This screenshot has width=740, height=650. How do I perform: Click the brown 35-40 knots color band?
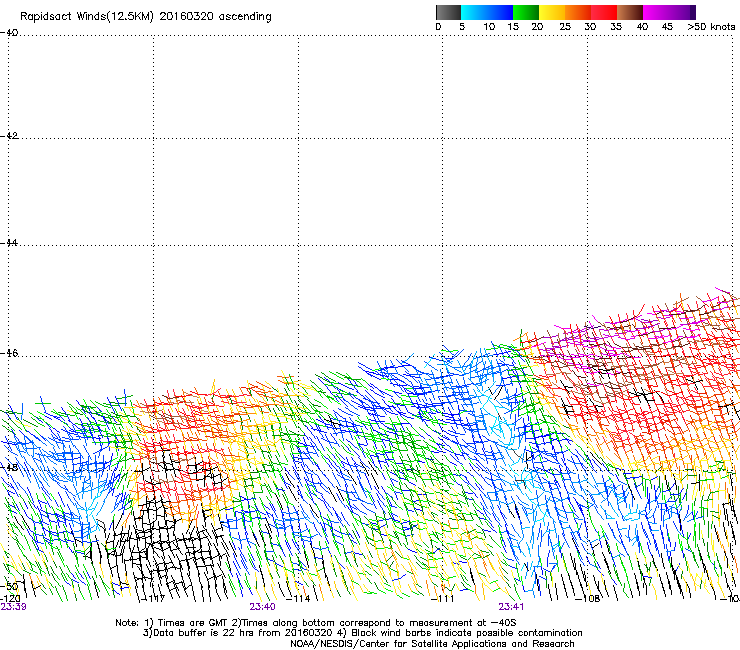(x=630, y=12)
